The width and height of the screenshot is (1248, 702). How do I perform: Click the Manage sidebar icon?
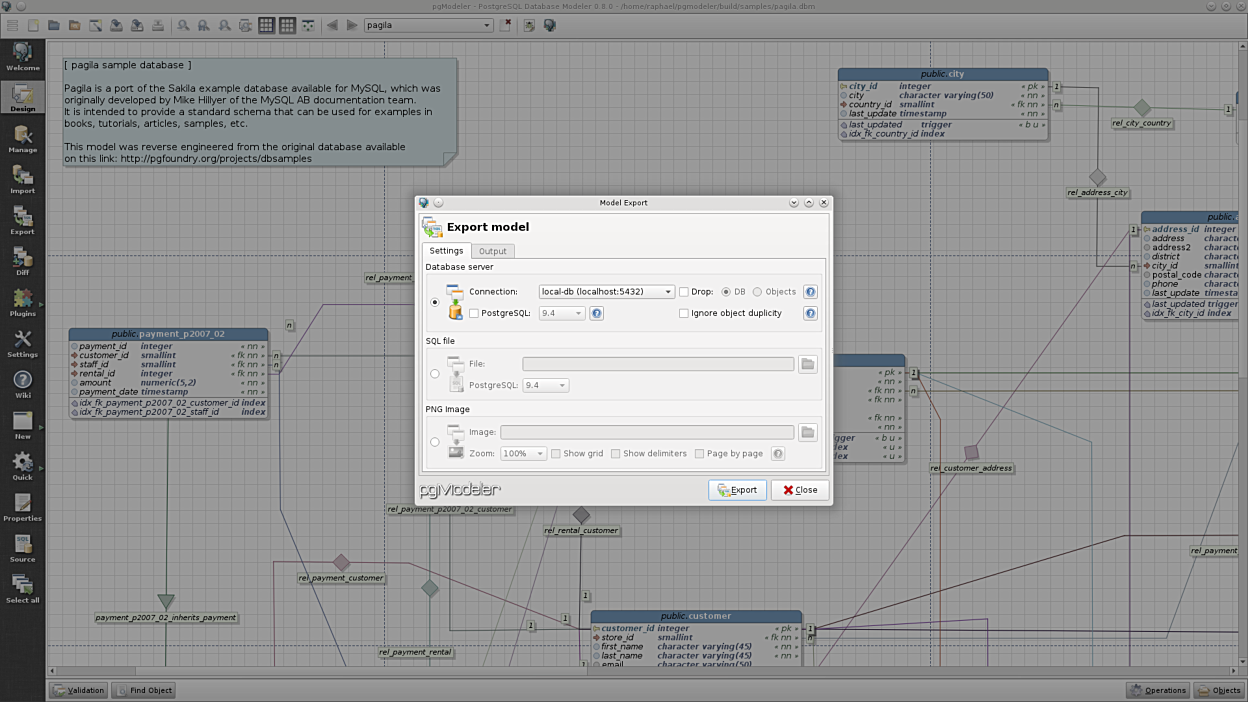coord(22,138)
